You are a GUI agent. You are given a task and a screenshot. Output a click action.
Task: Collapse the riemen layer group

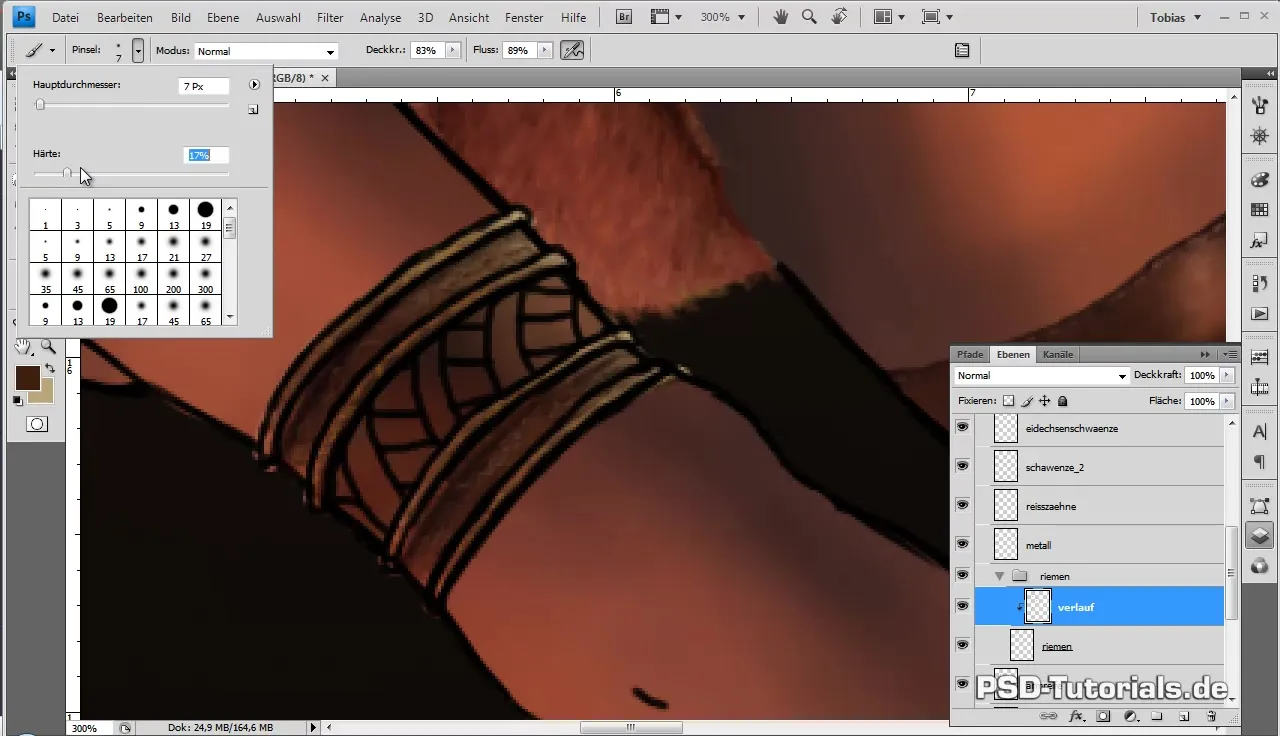tap(999, 576)
